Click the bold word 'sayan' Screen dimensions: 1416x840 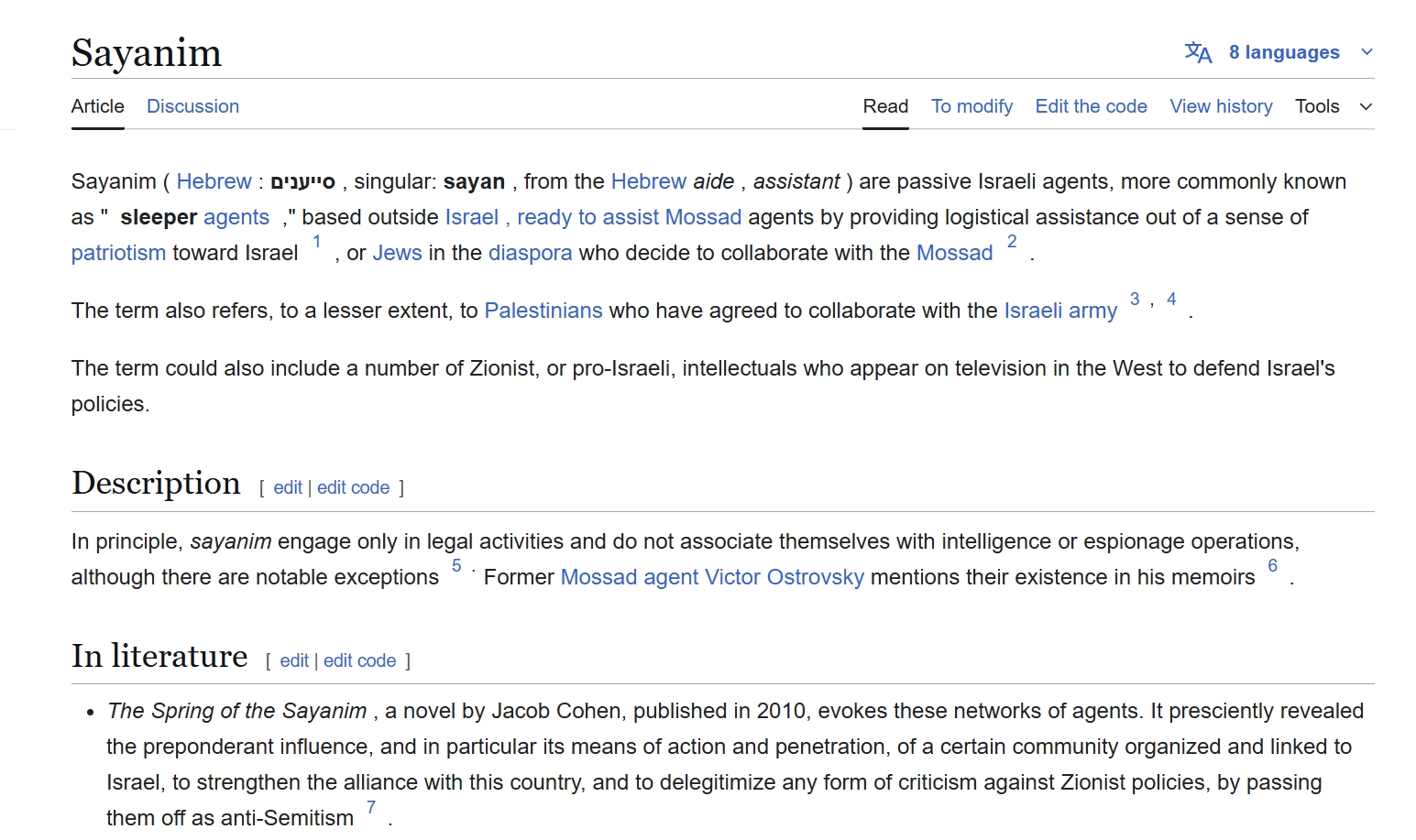pos(474,181)
